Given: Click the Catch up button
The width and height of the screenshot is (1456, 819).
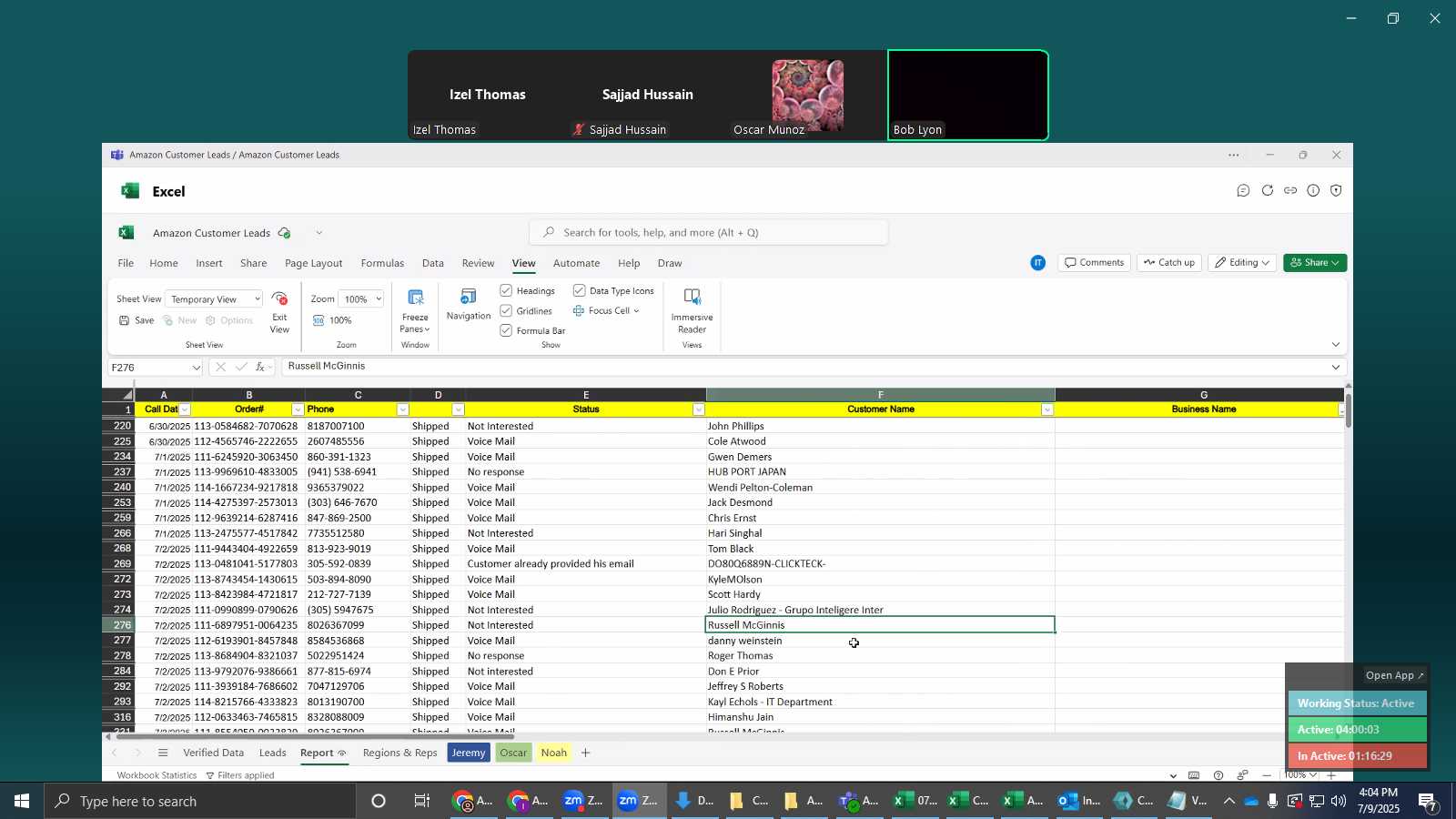Looking at the screenshot, I should click(x=1169, y=263).
